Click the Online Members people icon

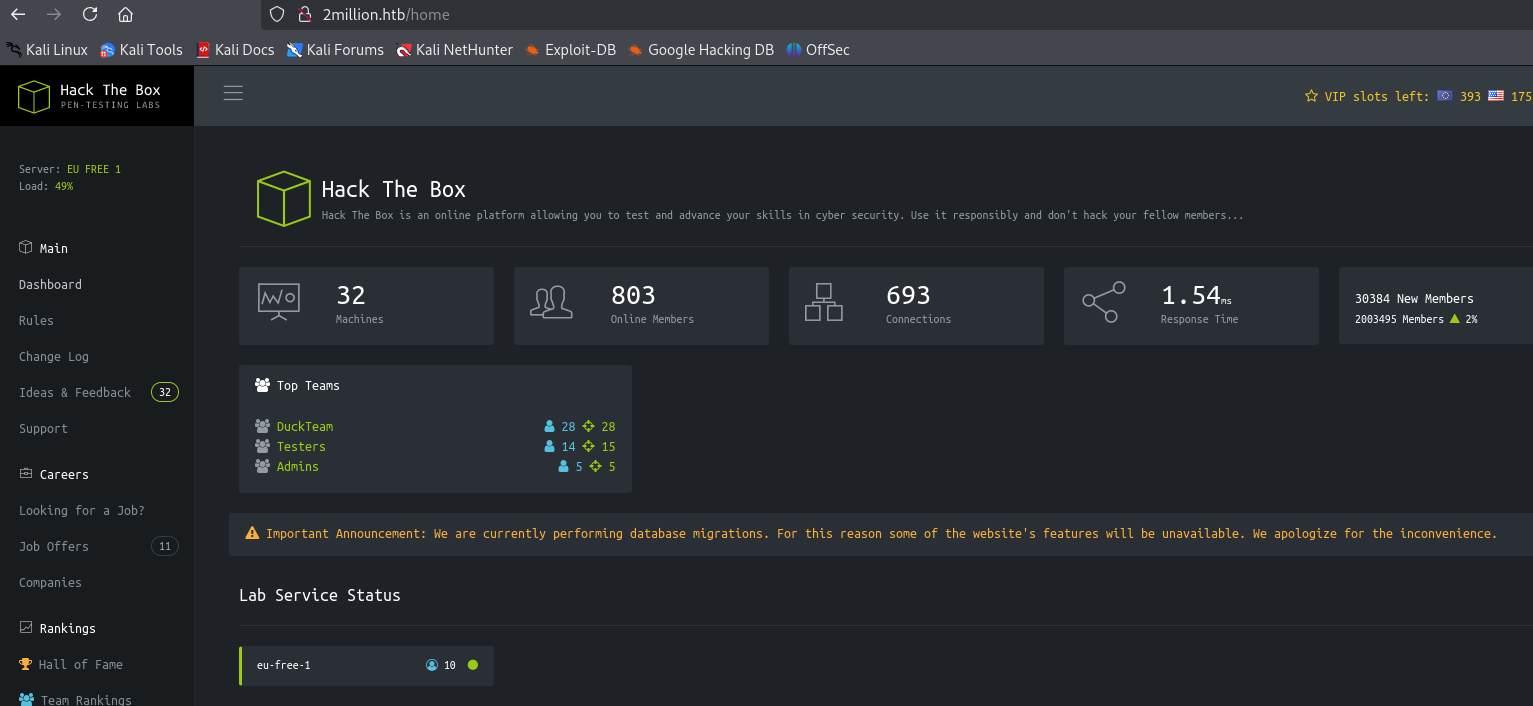[x=552, y=302]
